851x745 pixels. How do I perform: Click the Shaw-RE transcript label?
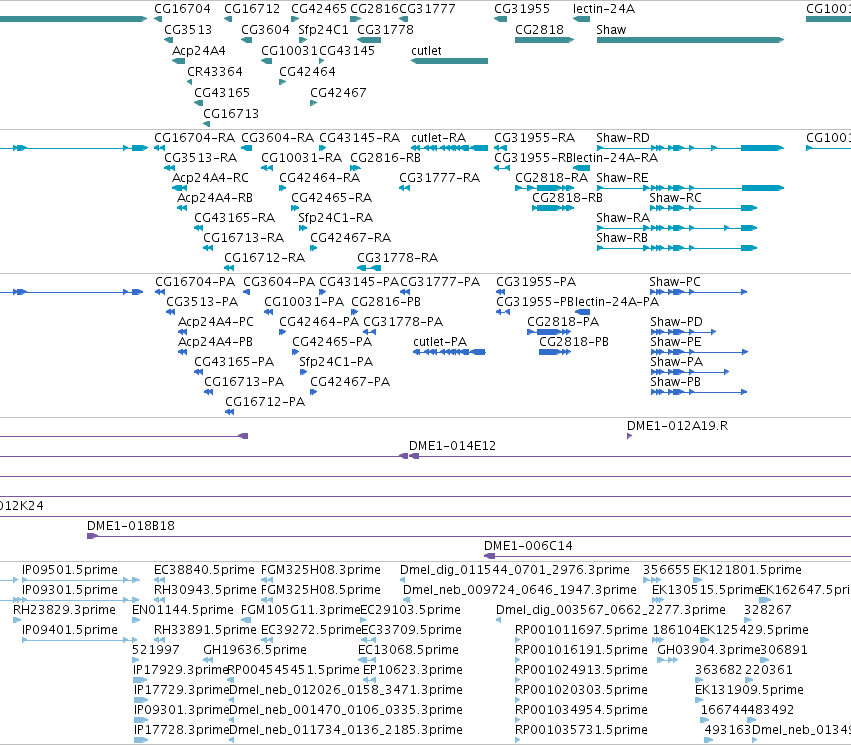click(622, 178)
